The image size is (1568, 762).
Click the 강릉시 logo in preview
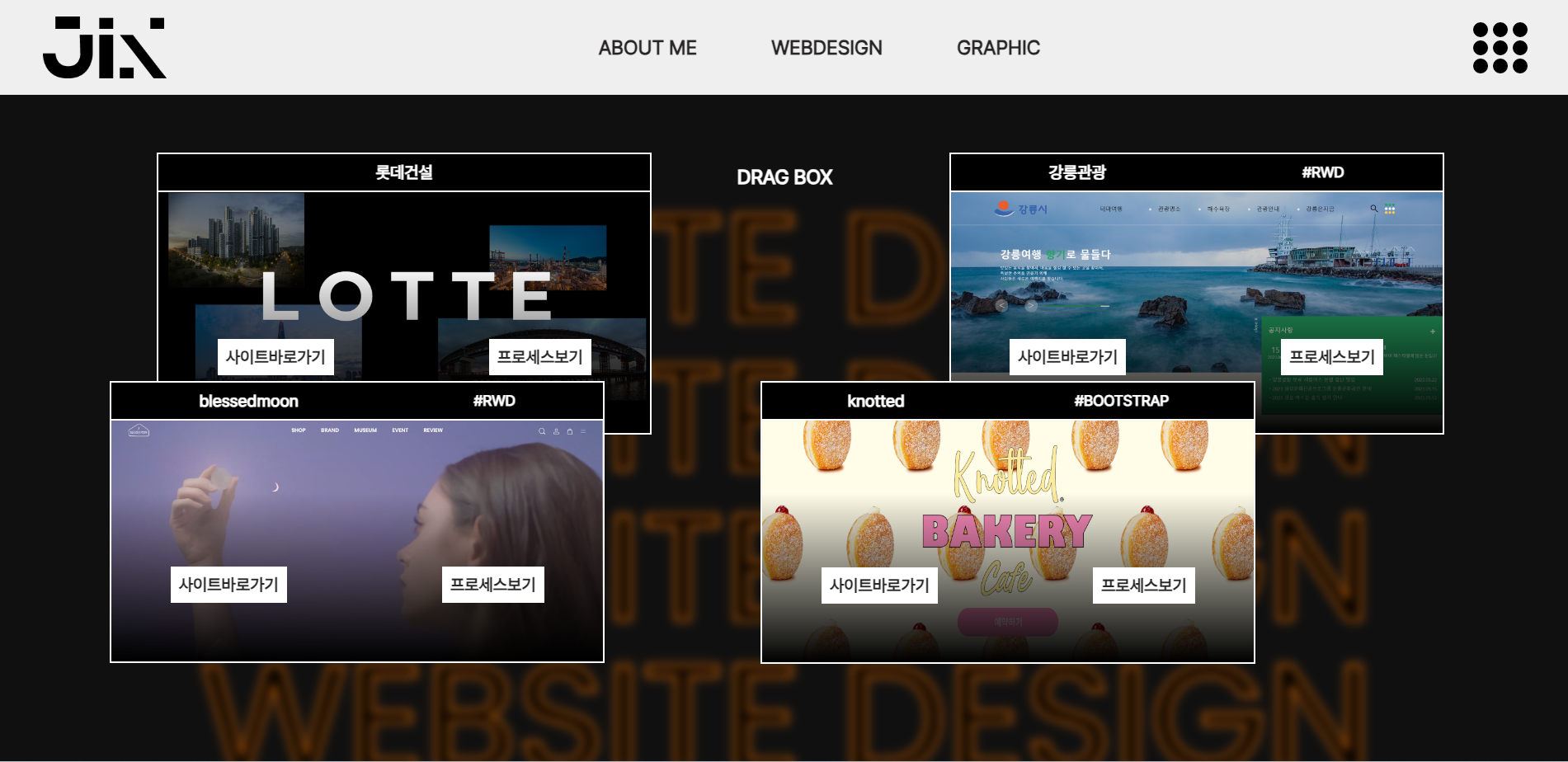click(x=1020, y=209)
